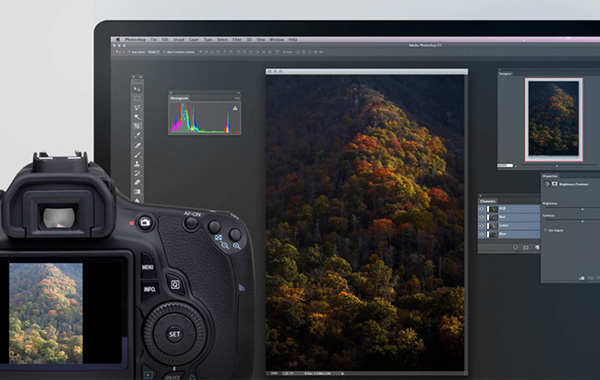This screenshot has height=380, width=600.
Task: Select the Rectangular Marquee tool
Action: tap(137, 98)
